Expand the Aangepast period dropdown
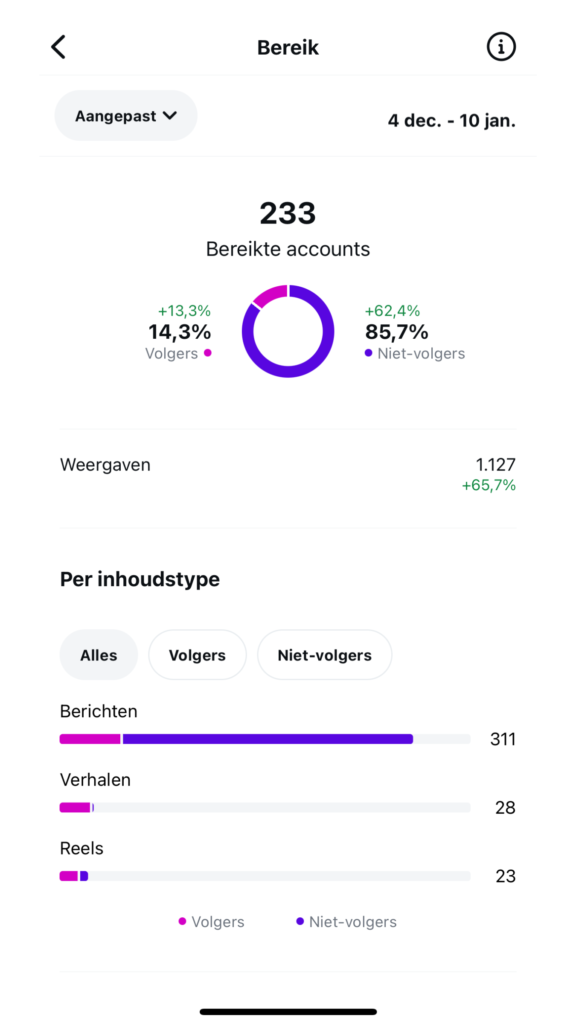The height and width of the screenshot is (1024, 576). point(126,116)
